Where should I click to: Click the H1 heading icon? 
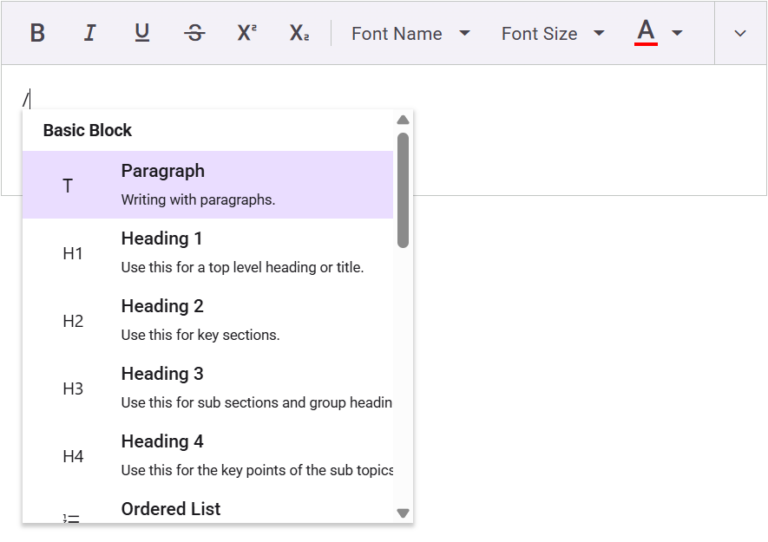(x=72, y=254)
